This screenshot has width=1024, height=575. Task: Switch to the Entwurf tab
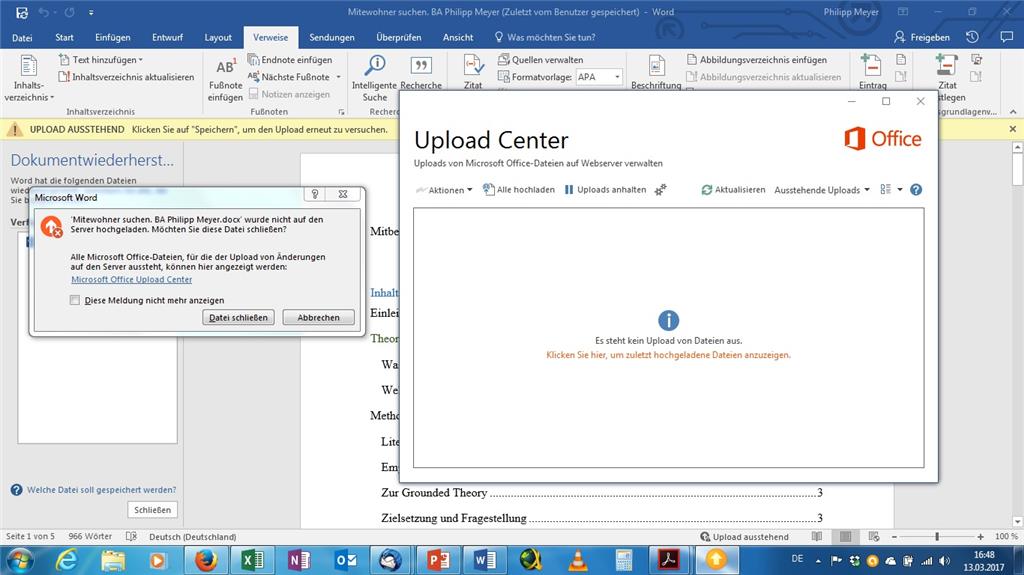(x=167, y=37)
